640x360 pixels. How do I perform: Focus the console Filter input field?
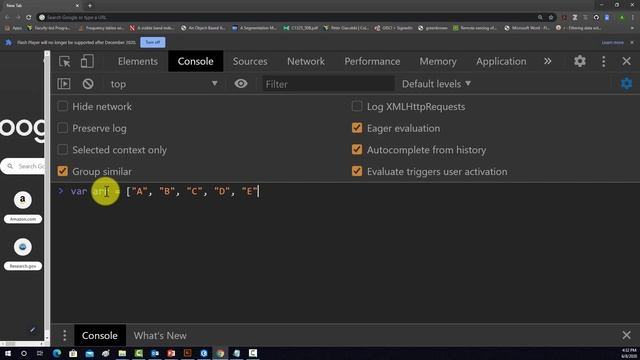coord(328,84)
